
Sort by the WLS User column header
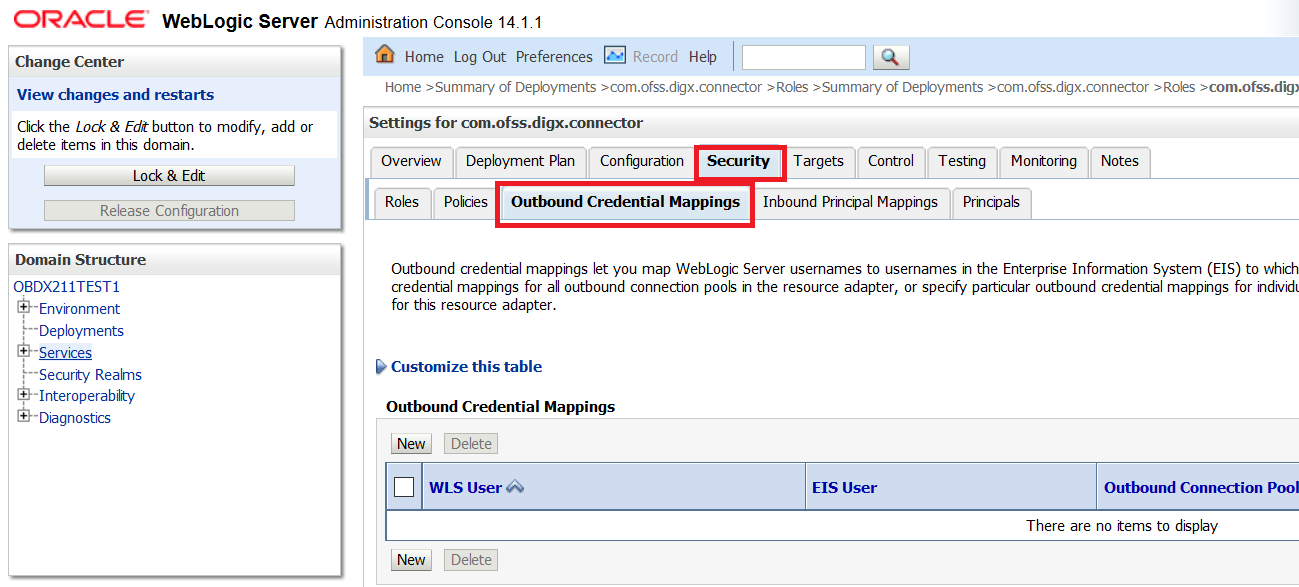tap(465, 488)
